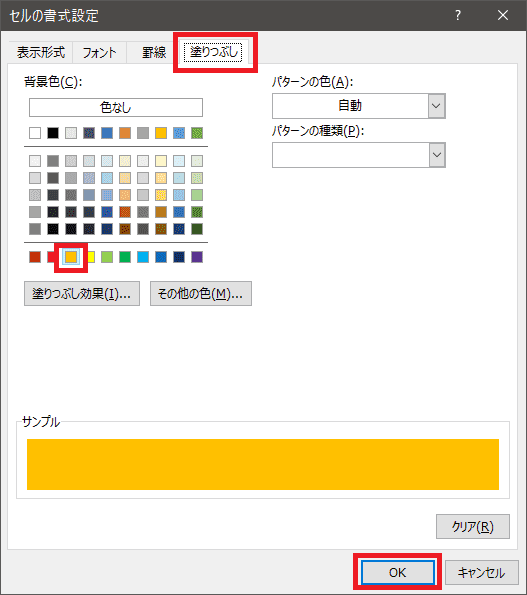
Task: Choose the darkest green theme shade swatch
Action: (x=197, y=229)
